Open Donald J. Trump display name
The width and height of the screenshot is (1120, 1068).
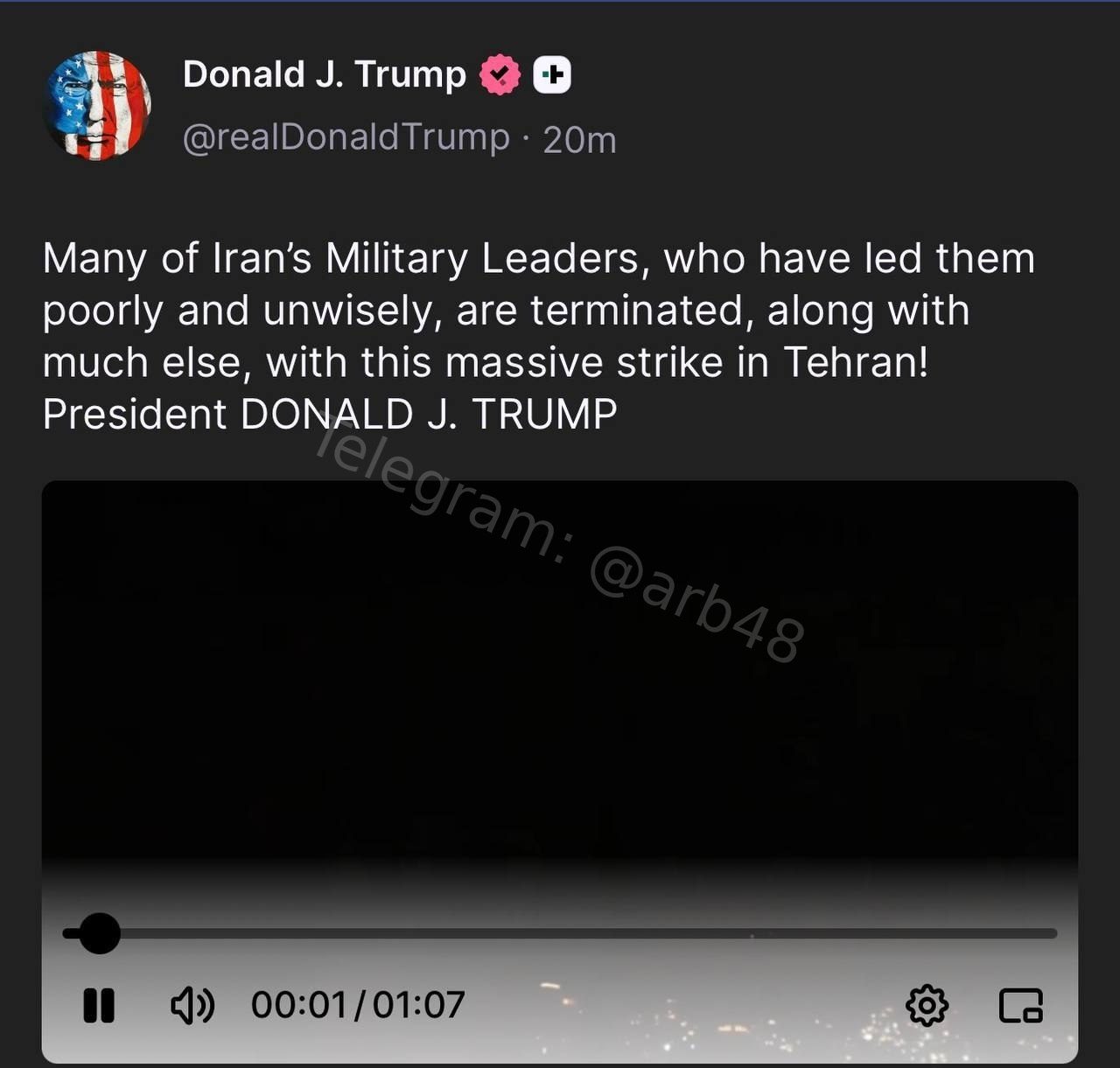[325, 75]
